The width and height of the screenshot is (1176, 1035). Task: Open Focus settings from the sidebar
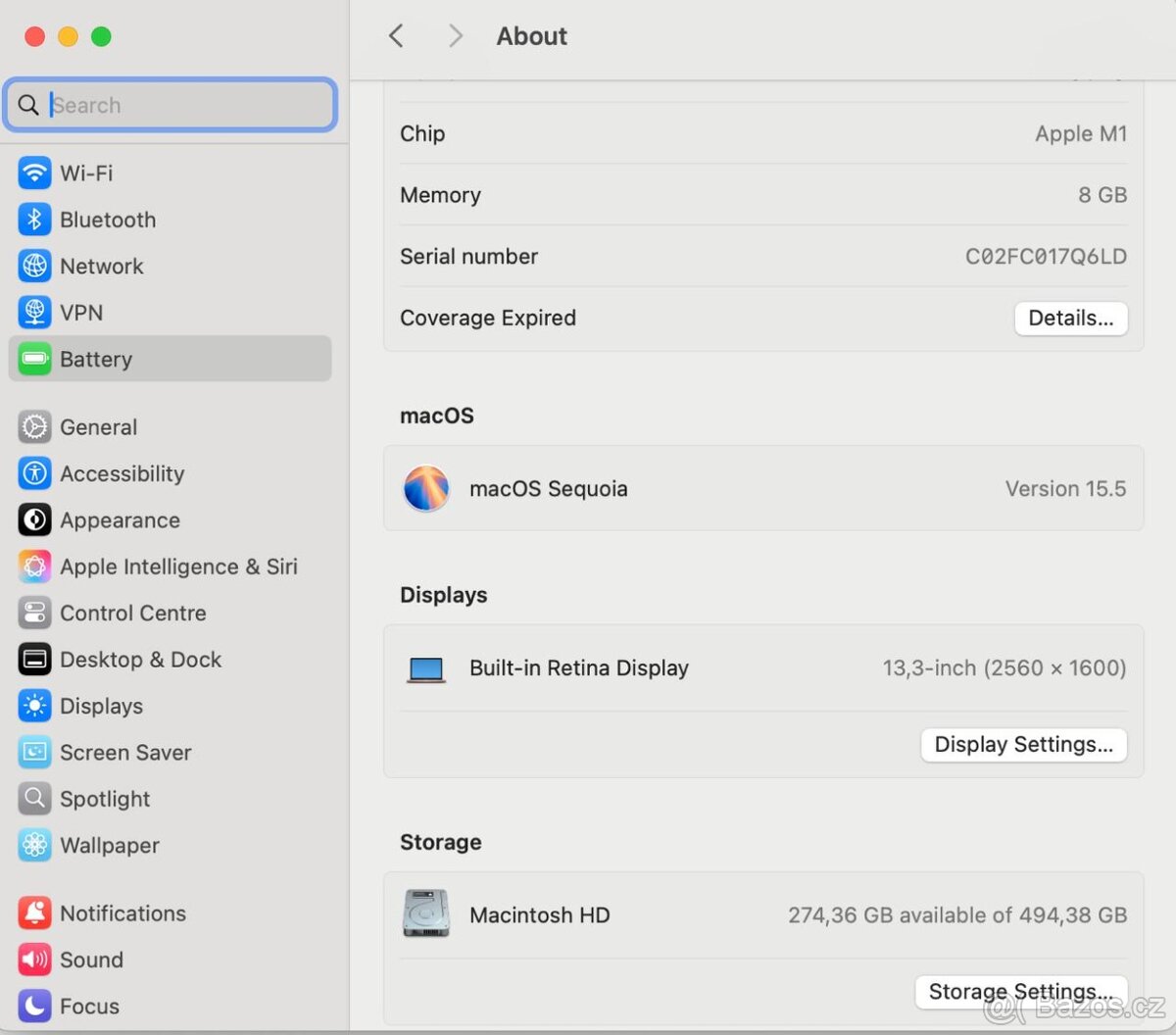tap(89, 1006)
